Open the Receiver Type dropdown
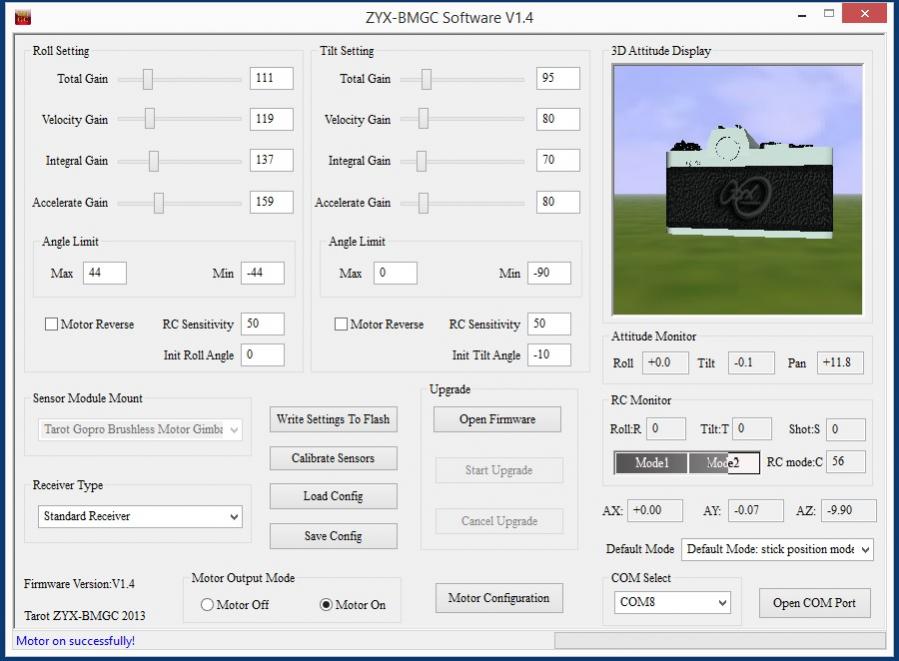The image size is (899, 661). (140, 517)
